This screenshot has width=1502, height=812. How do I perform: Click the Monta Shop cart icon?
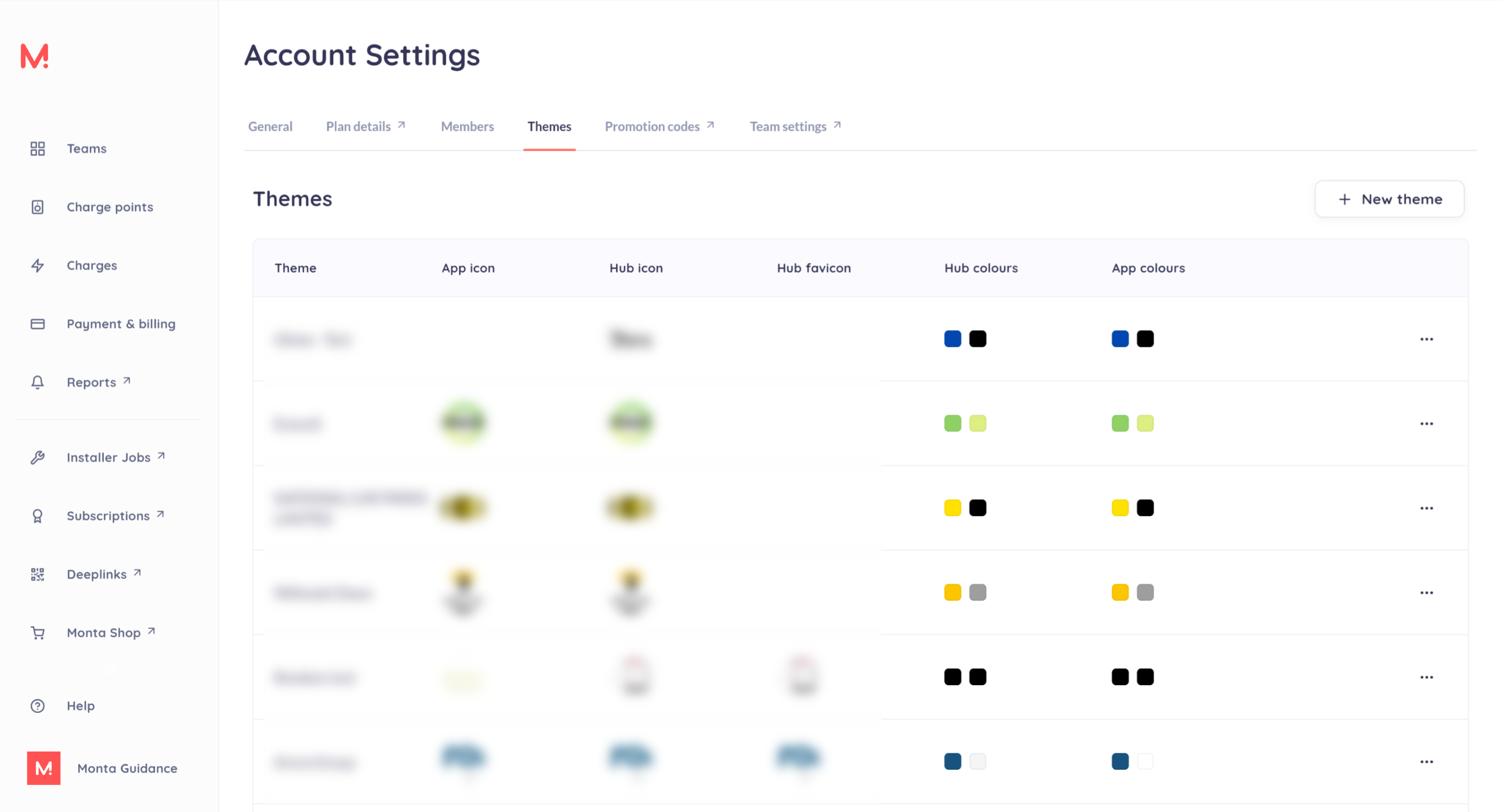tap(38, 633)
